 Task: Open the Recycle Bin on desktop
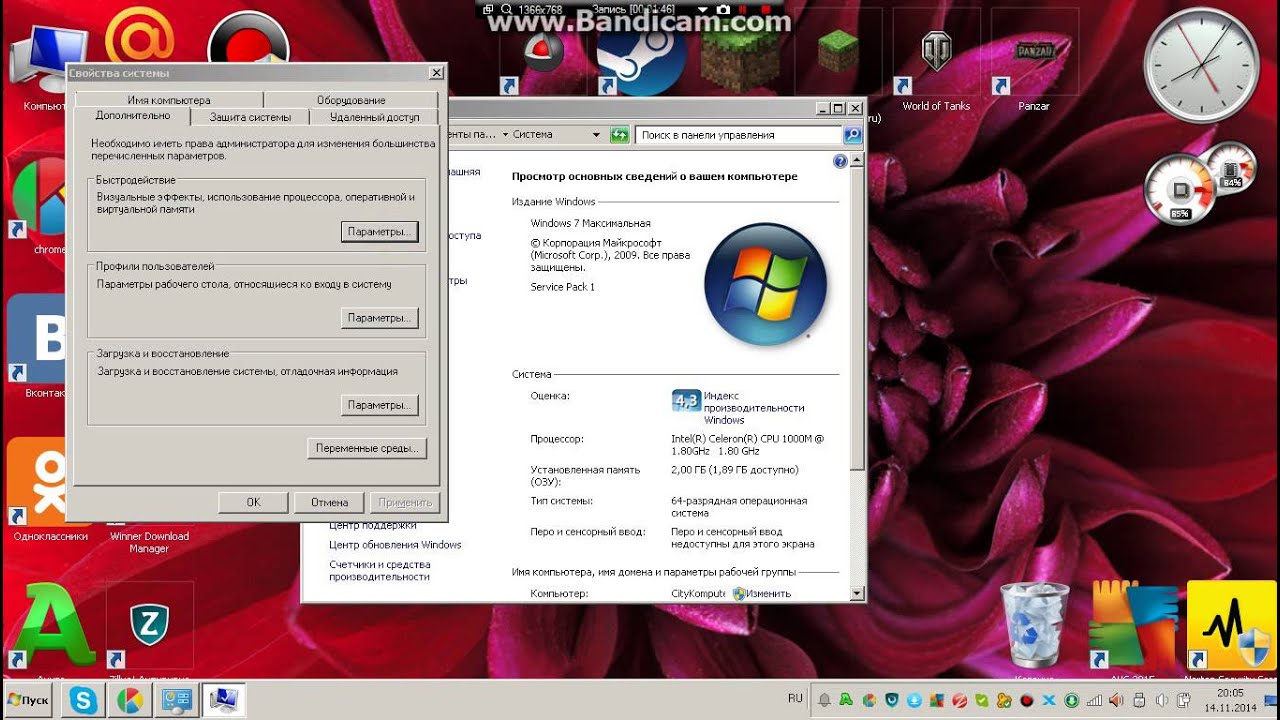tap(1035, 626)
